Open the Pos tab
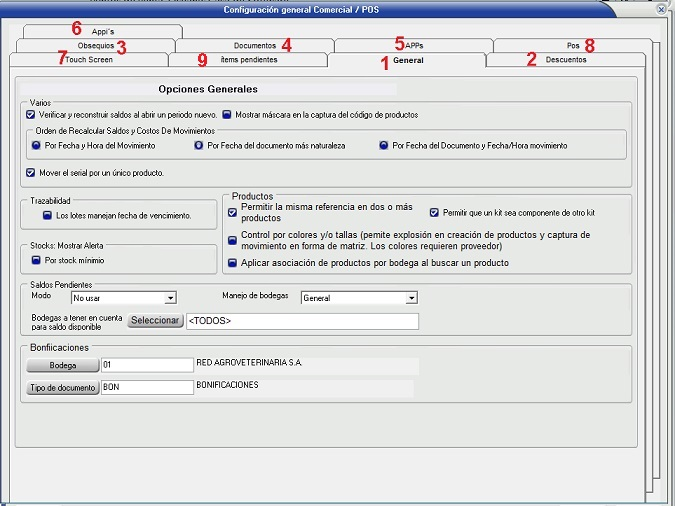This screenshot has width=675, height=506. tap(573, 46)
